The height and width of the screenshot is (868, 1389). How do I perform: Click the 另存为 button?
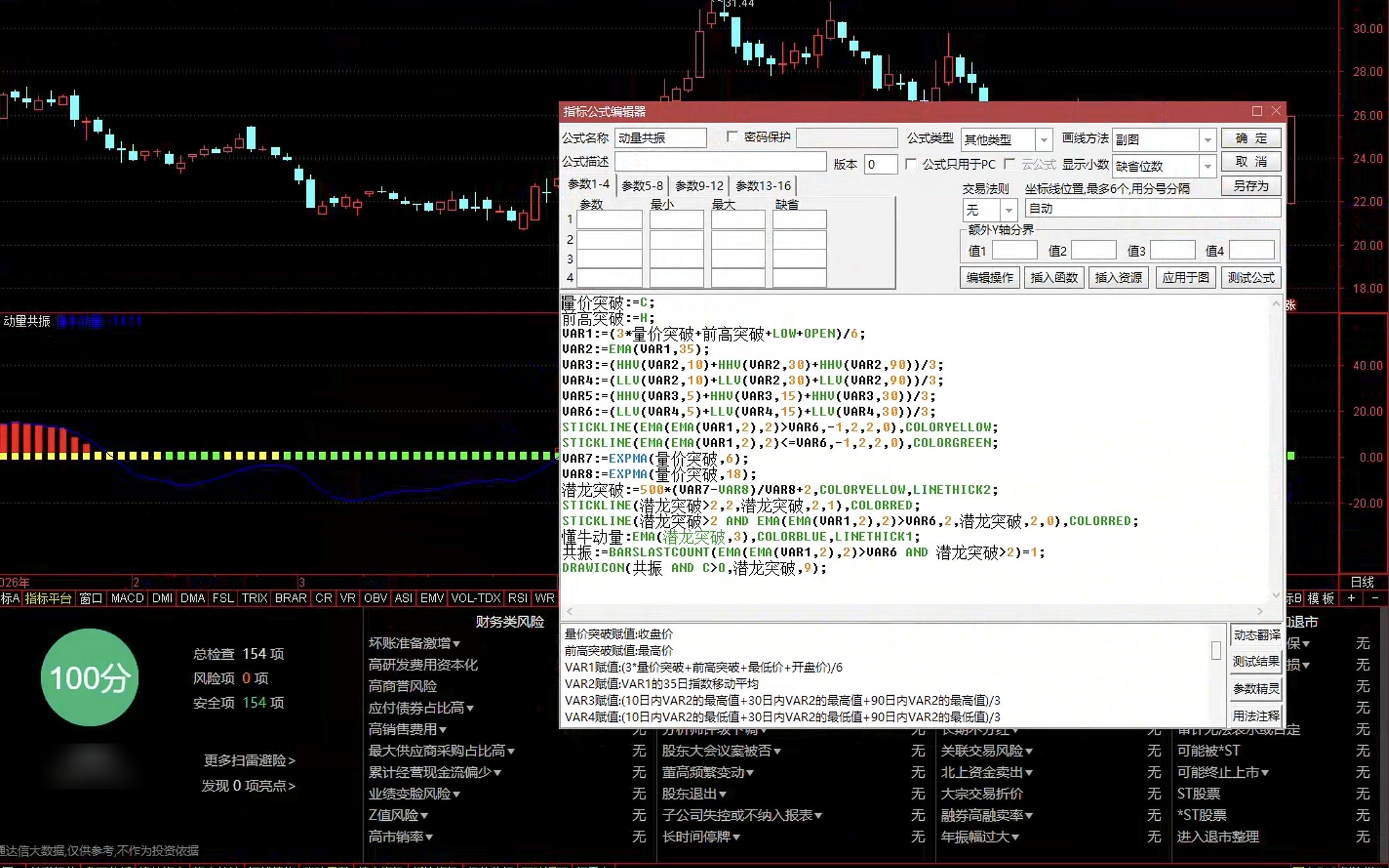click(x=1251, y=186)
